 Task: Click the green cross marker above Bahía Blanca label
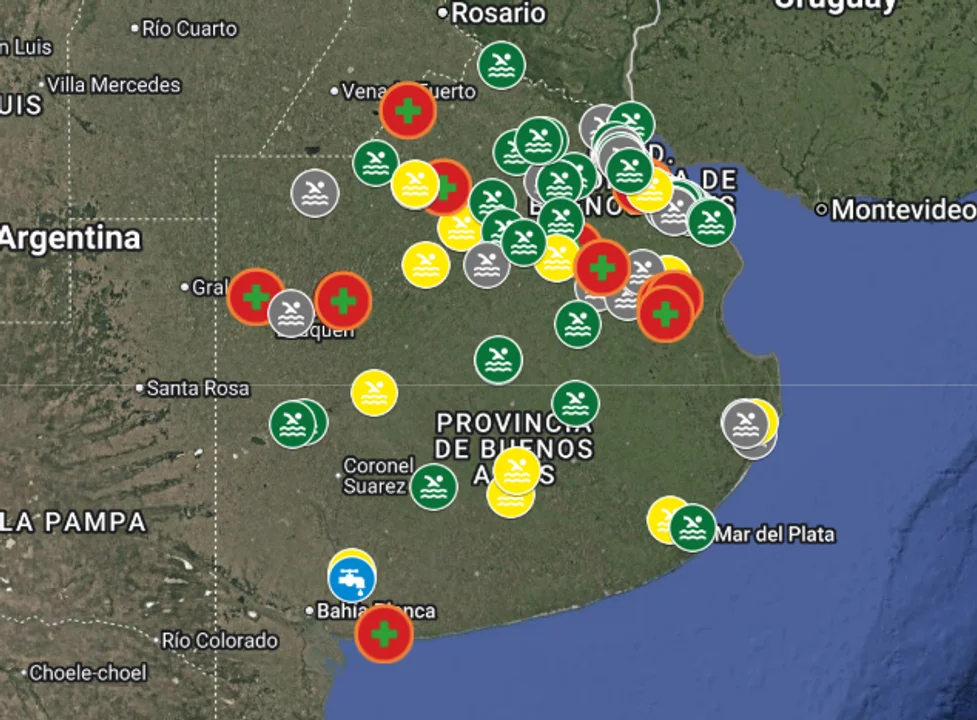click(384, 633)
